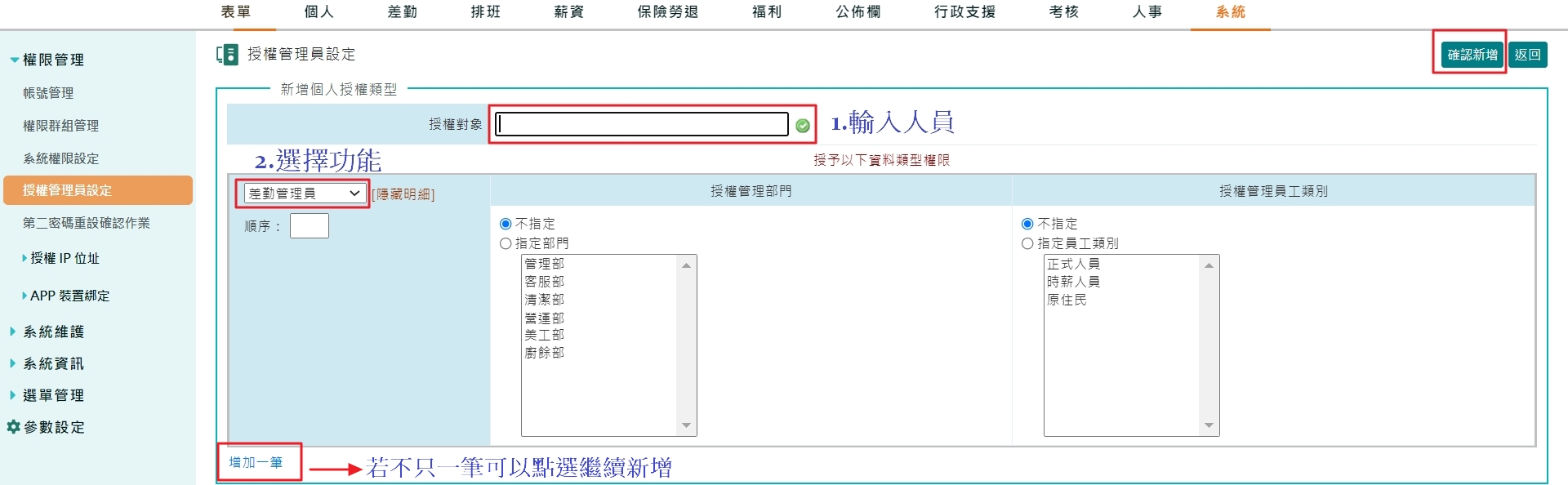1568x485 pixels.
Task: Open the 福利 top menu
Action: [767, 11]
